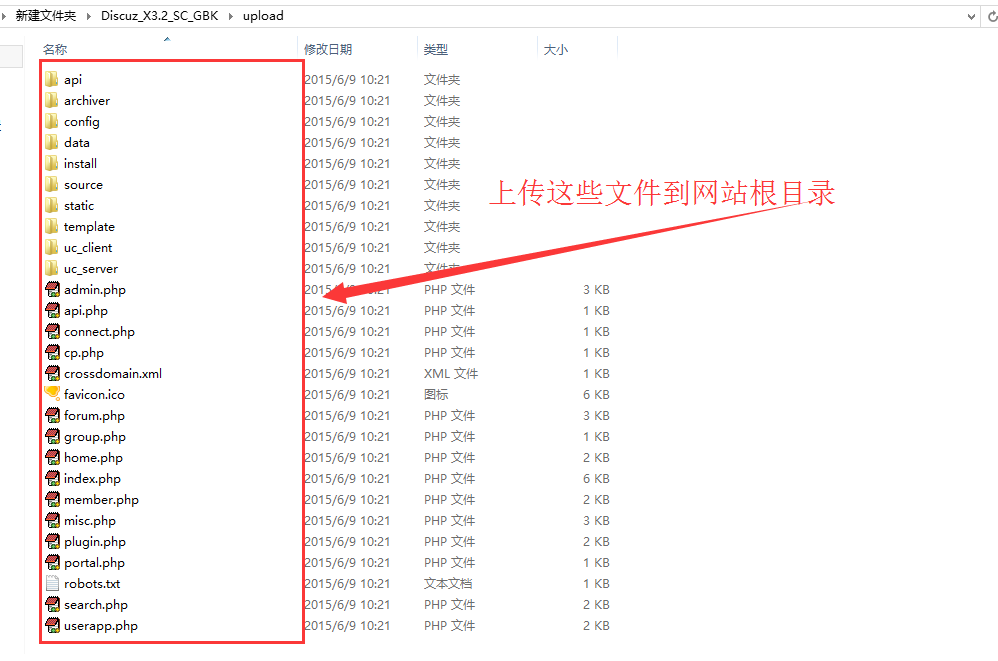Viewport: 998px width, 661px height.
Task: Expand breadcrumb arrow before upload segment
Action: coord(233,16)
